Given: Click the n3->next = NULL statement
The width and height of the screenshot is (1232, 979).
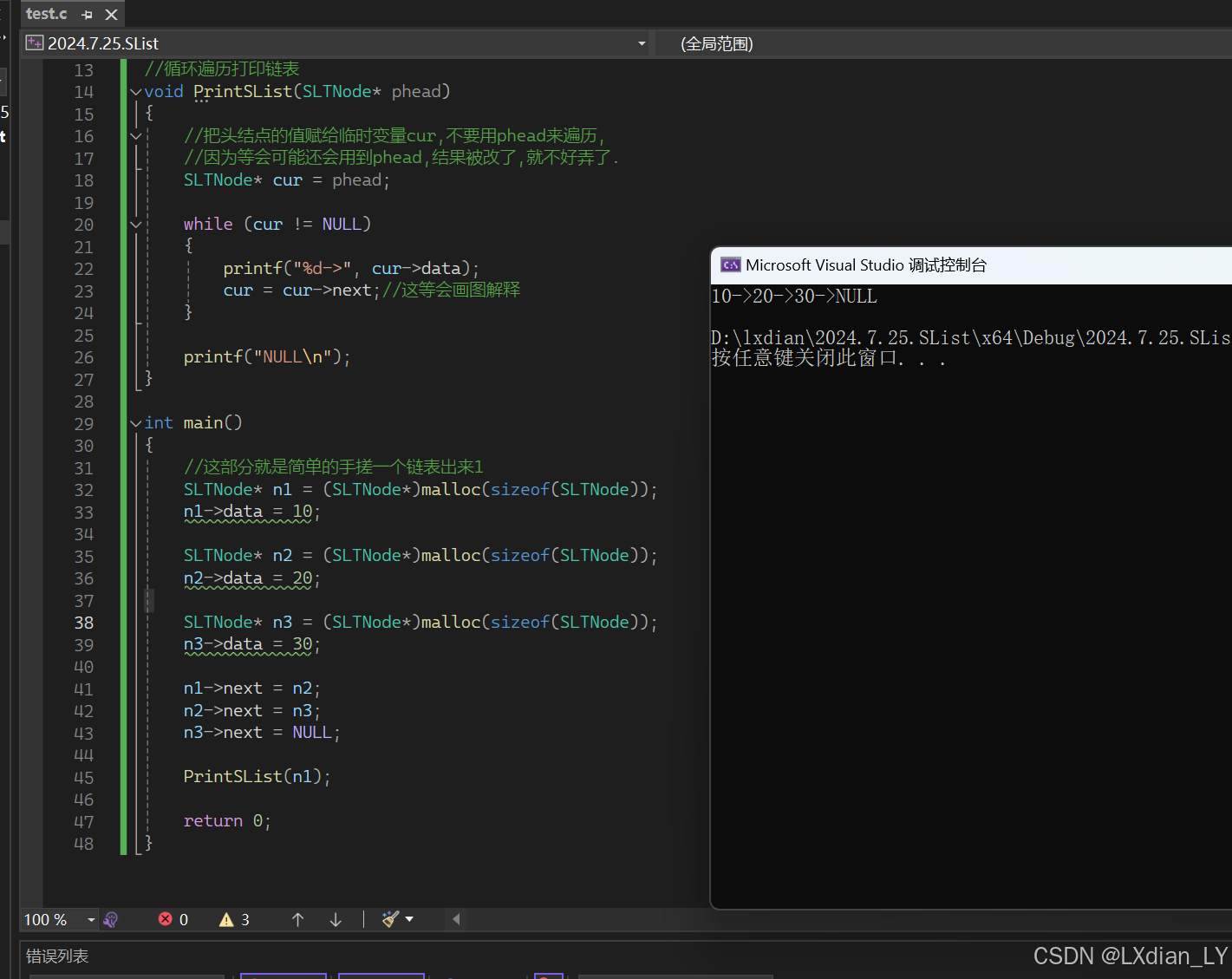Looking at the screenshot, I should [262, 733].
